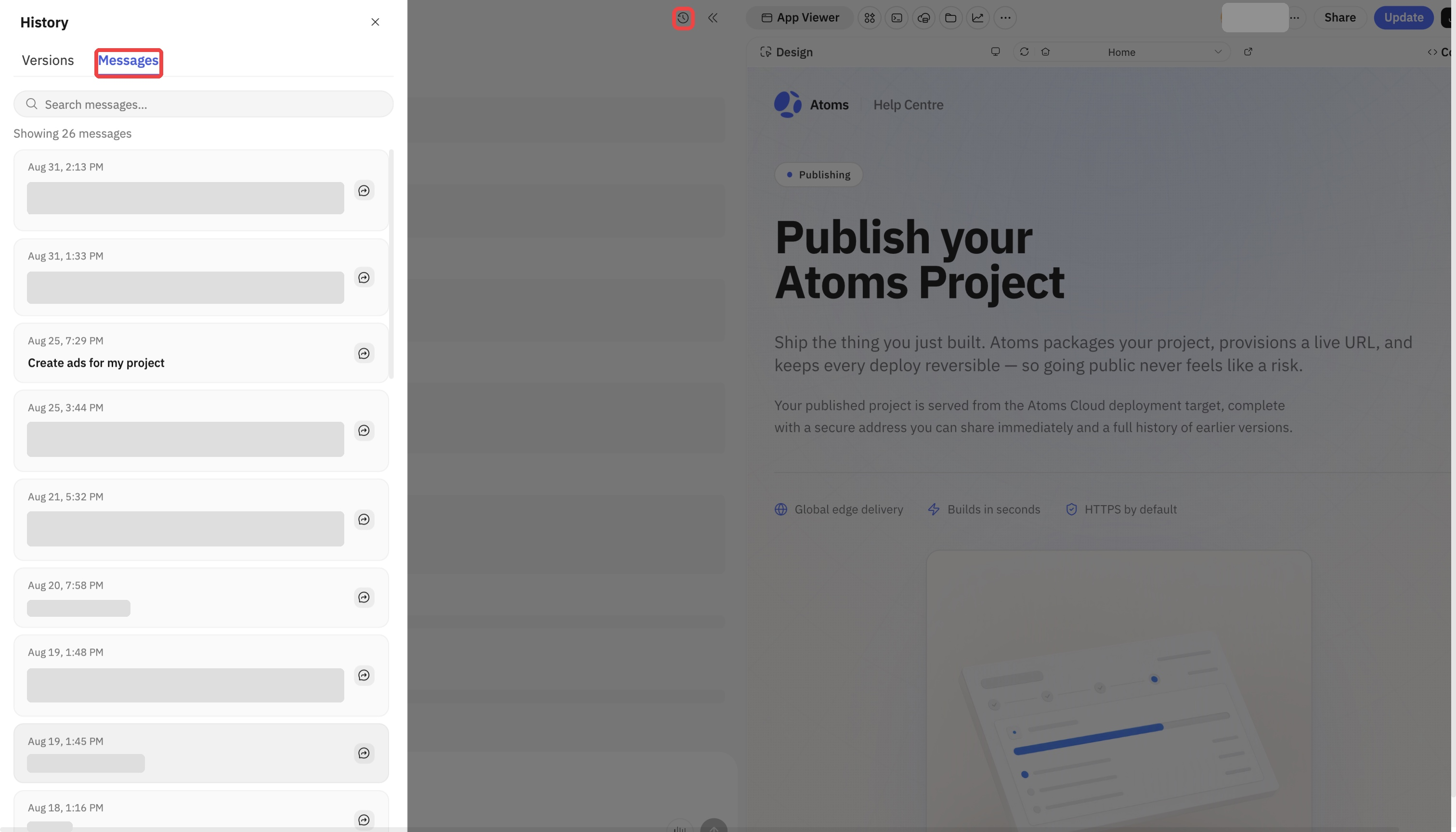The width and height of the screenshot is (1456, 832).
Task: Switch to the Versions tab
Action: click(x=48, y=60)
